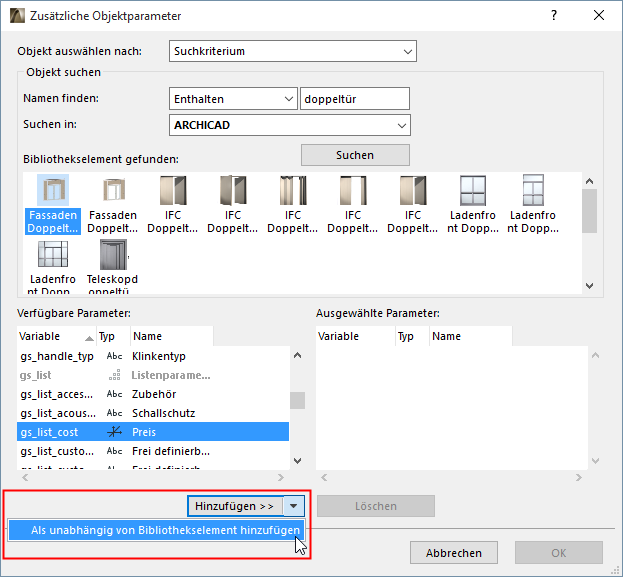Click up arrow of available parameters scrollbar
The width and height of the screenshot is (623, 577).
[x=297, y=355]
